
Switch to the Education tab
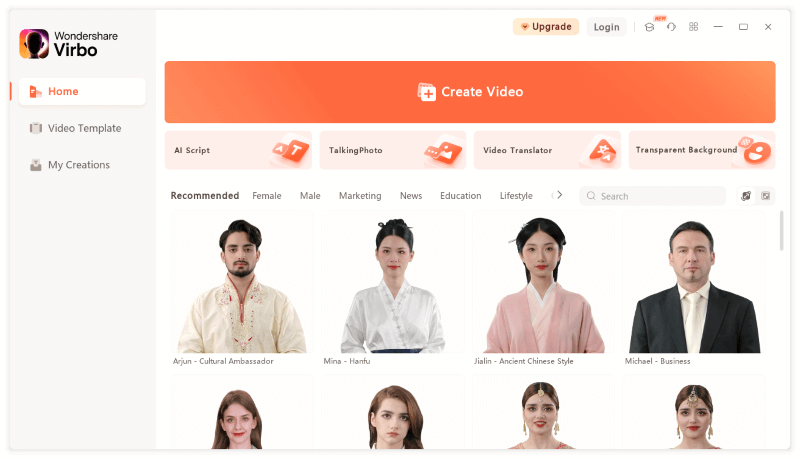(461, 196)
